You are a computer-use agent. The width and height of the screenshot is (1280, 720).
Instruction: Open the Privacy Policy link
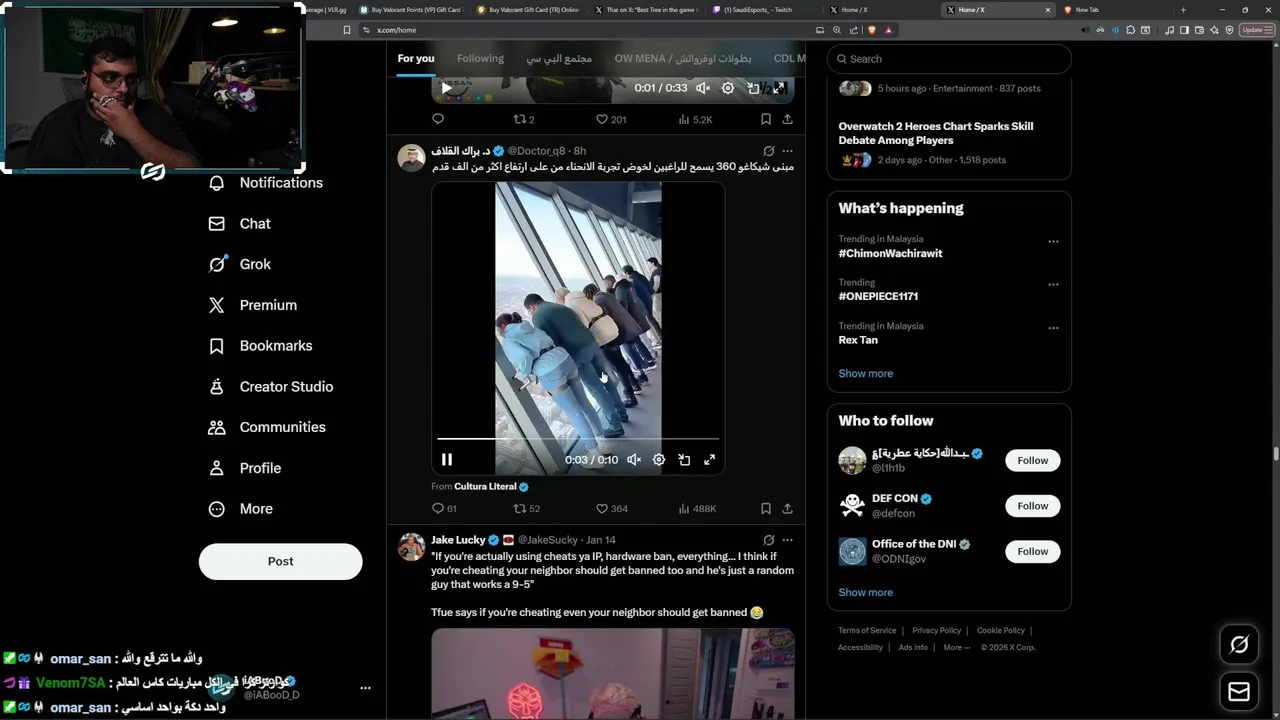(x=936, y=630)
